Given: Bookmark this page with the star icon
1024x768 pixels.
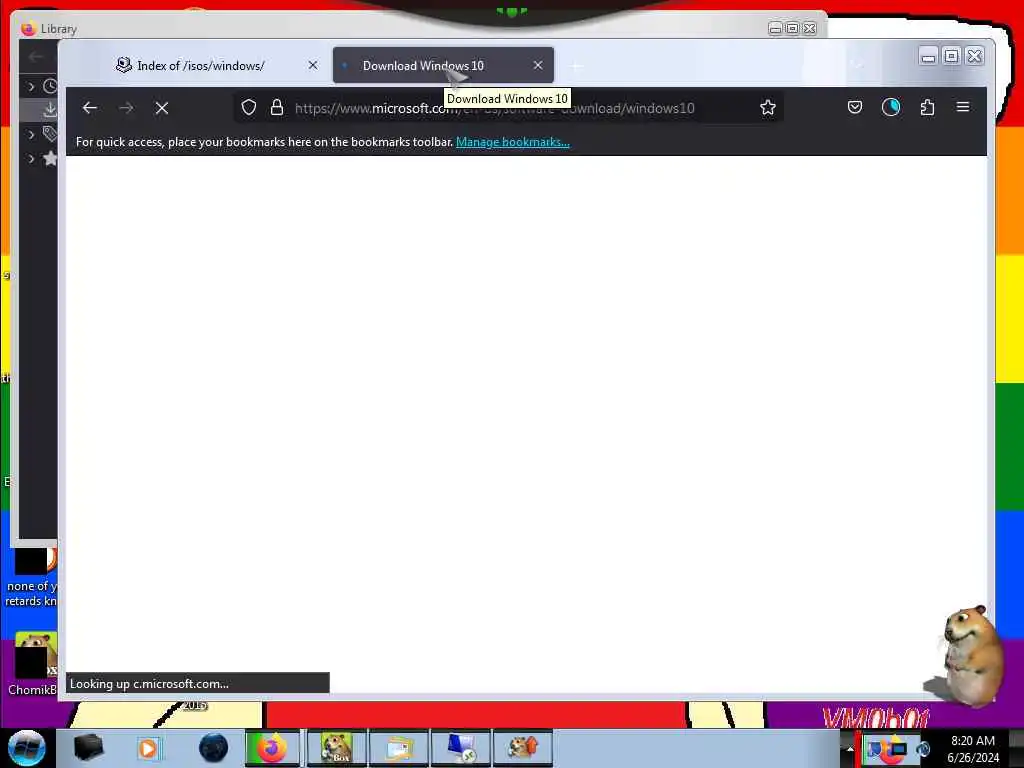Looking at the screenshot, I should (x=768, y=107).
